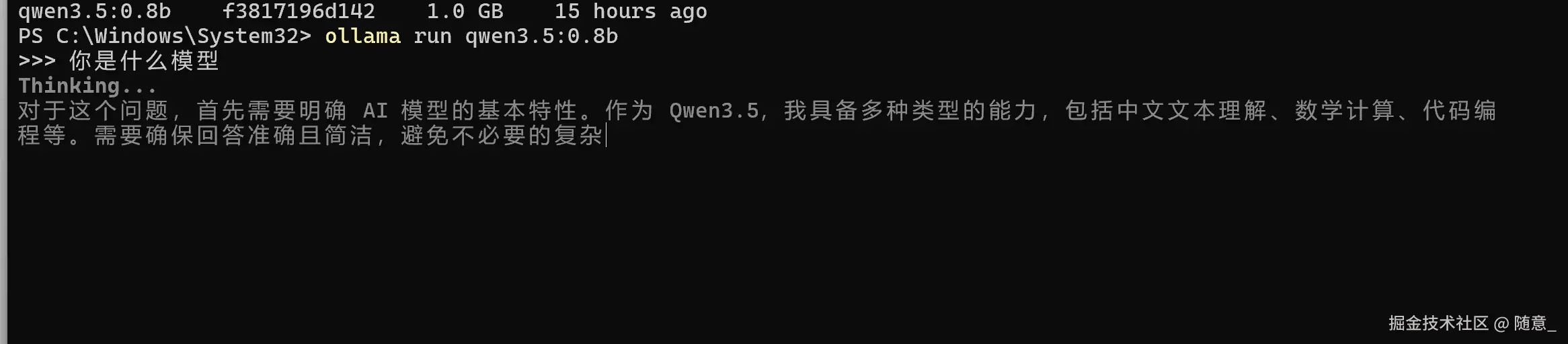The width and height of the screenshot is (1568, 344).
Task: Click the yellow ollama command word
Action: click(362, 36)
